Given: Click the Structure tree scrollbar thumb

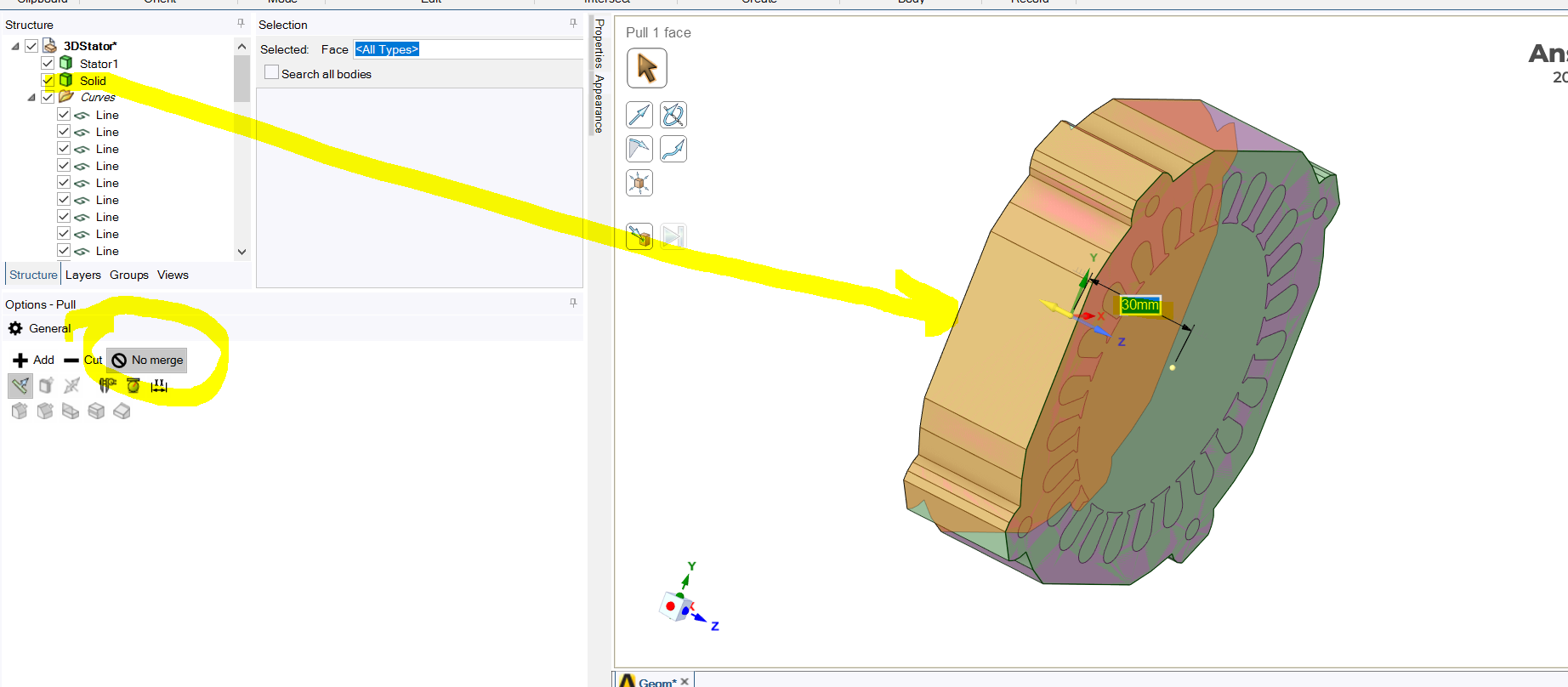Looking at the screenshot, I should click(241, 78).
